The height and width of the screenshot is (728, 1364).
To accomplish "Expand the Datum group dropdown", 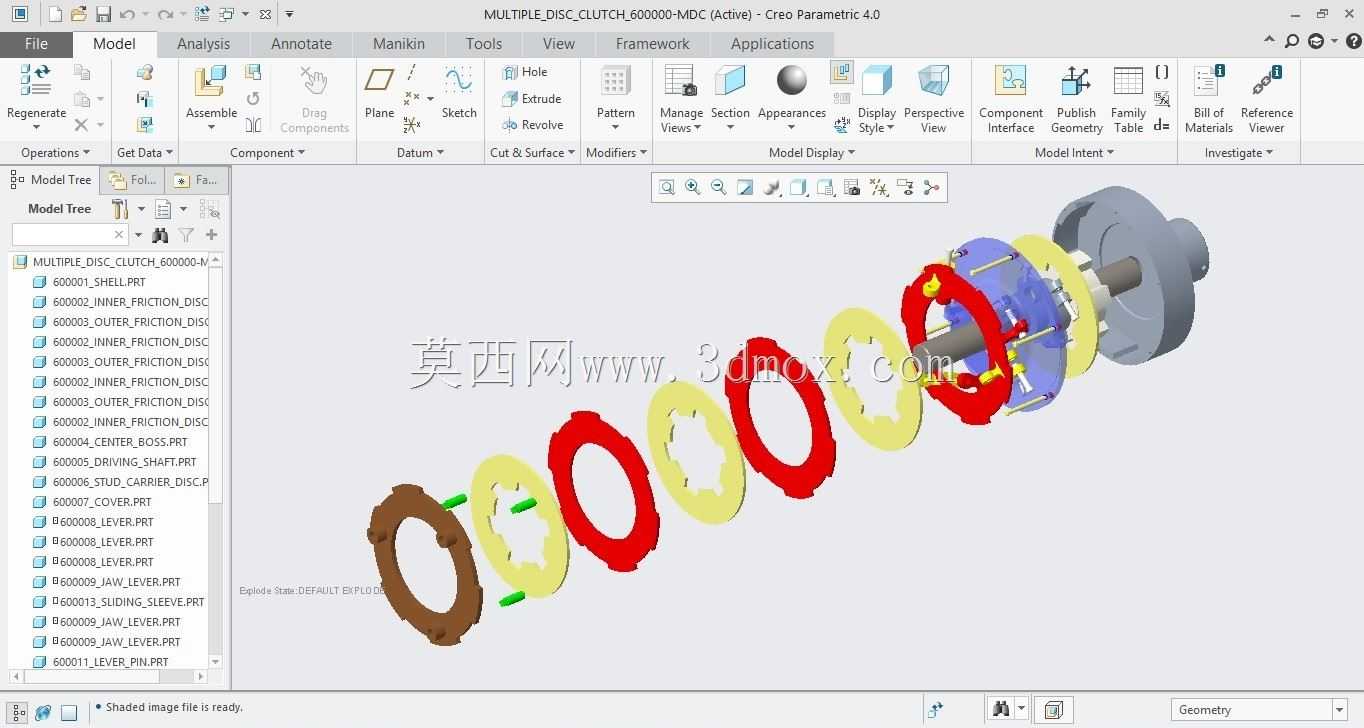I will 420,153.
